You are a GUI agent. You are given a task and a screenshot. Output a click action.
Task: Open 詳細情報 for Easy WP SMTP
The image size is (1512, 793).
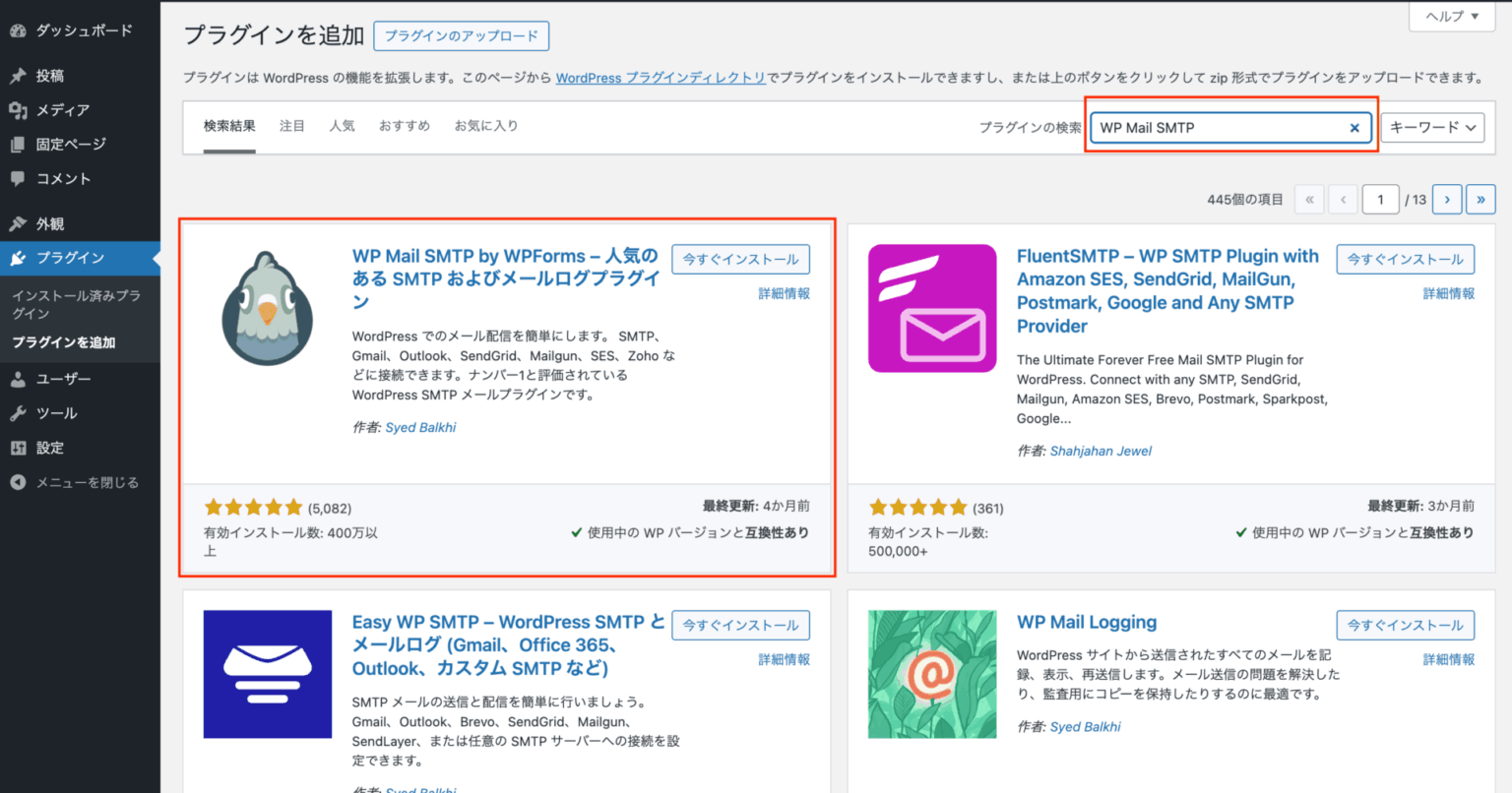(x=785, y=659)
